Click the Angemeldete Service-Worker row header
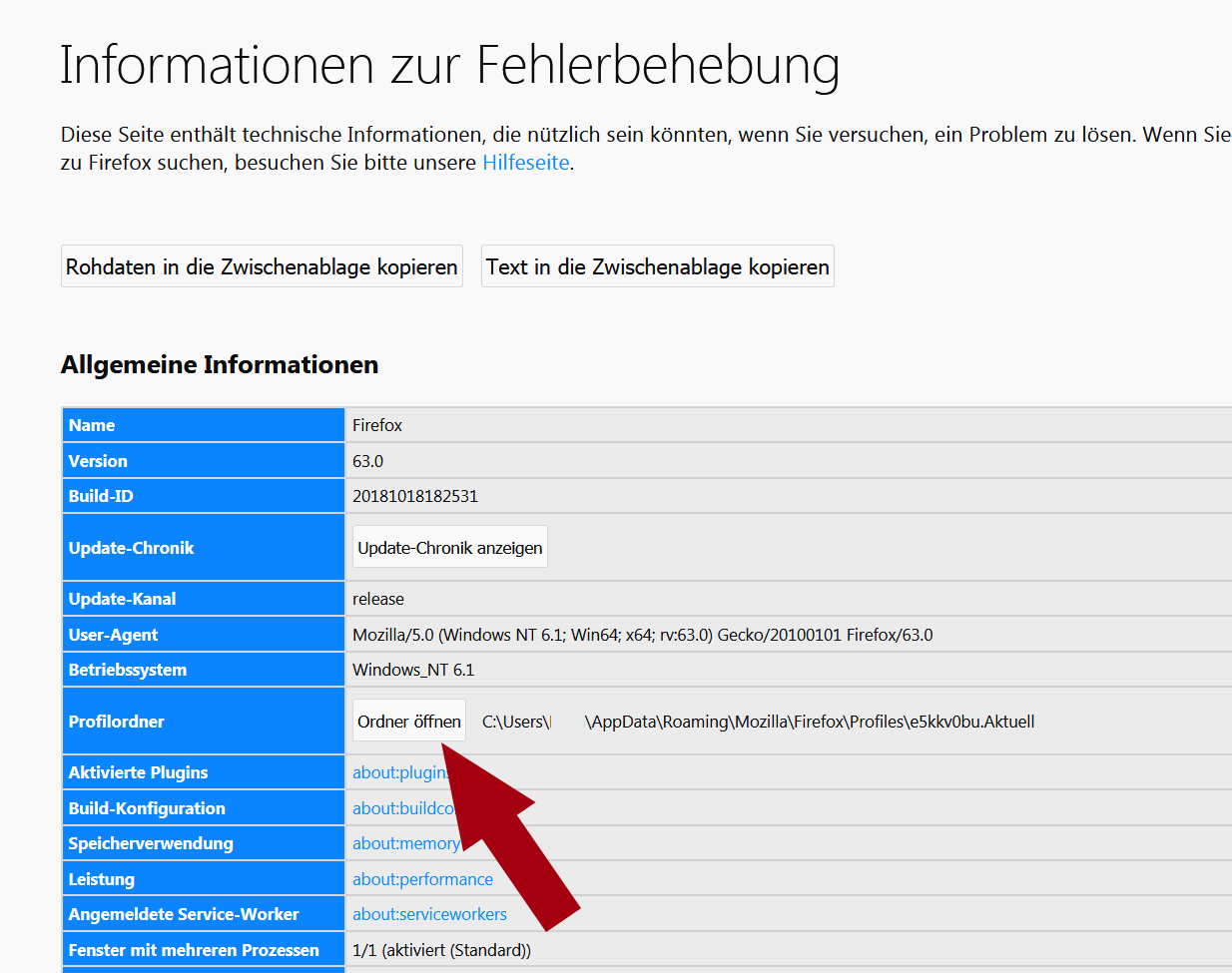Viewport: 1232px width, 973px height. pos(204,914)
